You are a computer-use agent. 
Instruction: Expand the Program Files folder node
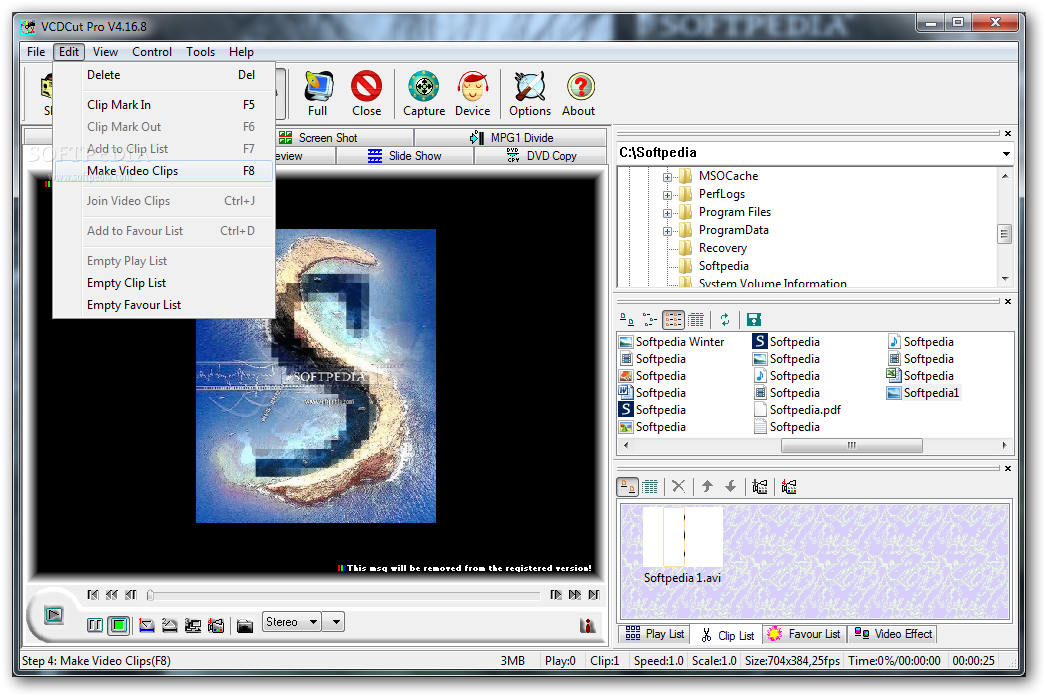(667, 213)
